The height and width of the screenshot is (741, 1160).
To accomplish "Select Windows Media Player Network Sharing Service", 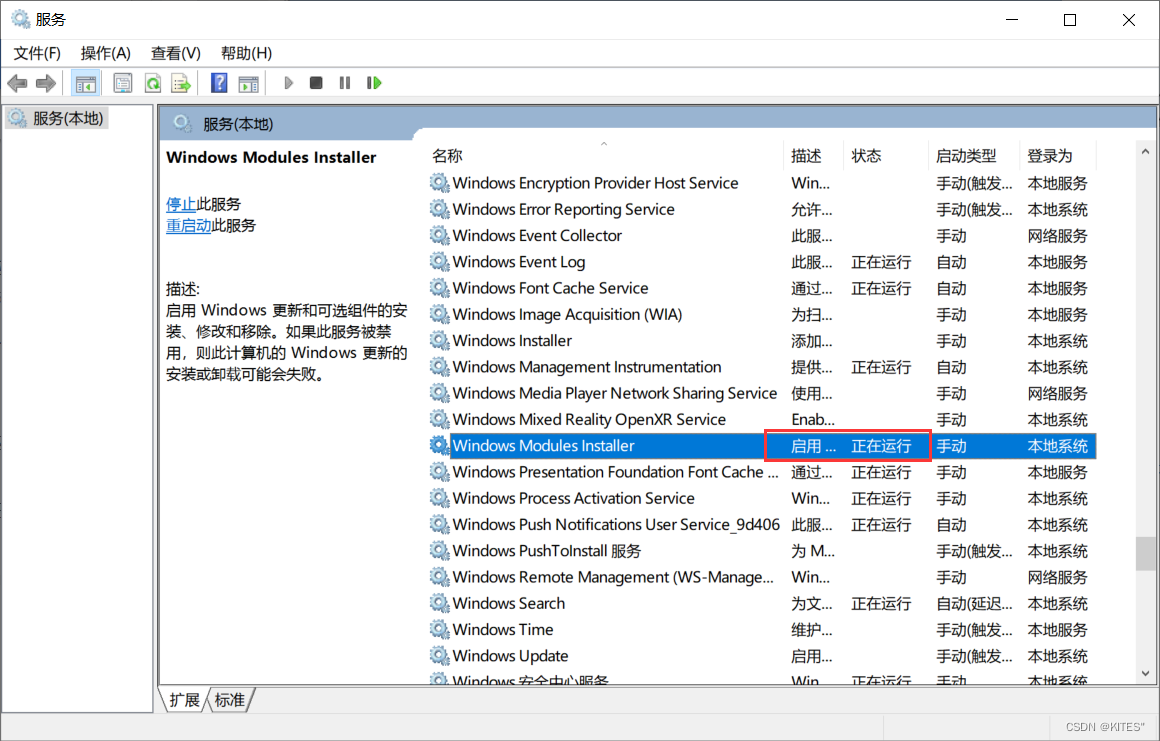I will pos(615,393).
